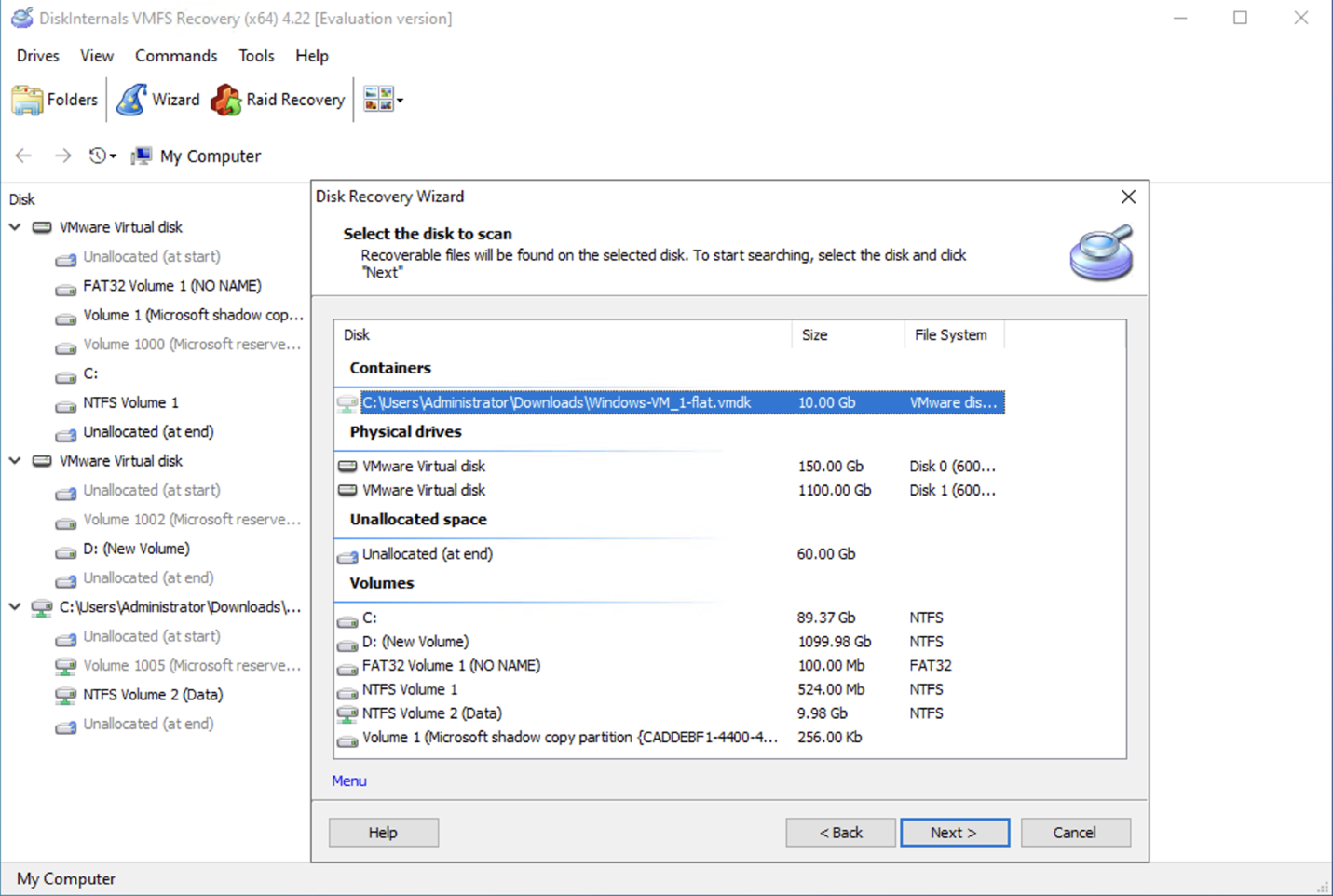Screen dimensions: 1333x896
Task: Collapse the first VMware Virtual disk node
Action: pyautogui.click(x=16, y=227)
